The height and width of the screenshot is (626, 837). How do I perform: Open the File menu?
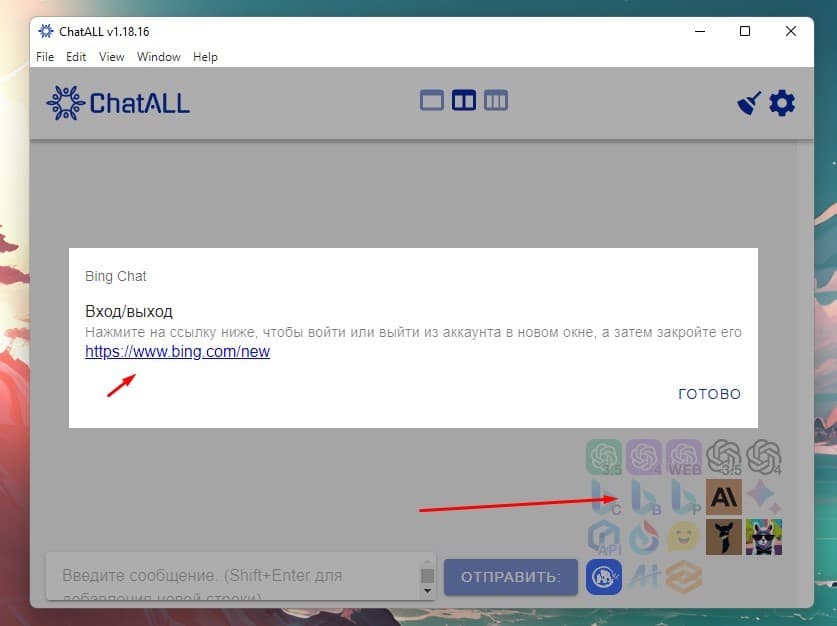coord(45,57)
